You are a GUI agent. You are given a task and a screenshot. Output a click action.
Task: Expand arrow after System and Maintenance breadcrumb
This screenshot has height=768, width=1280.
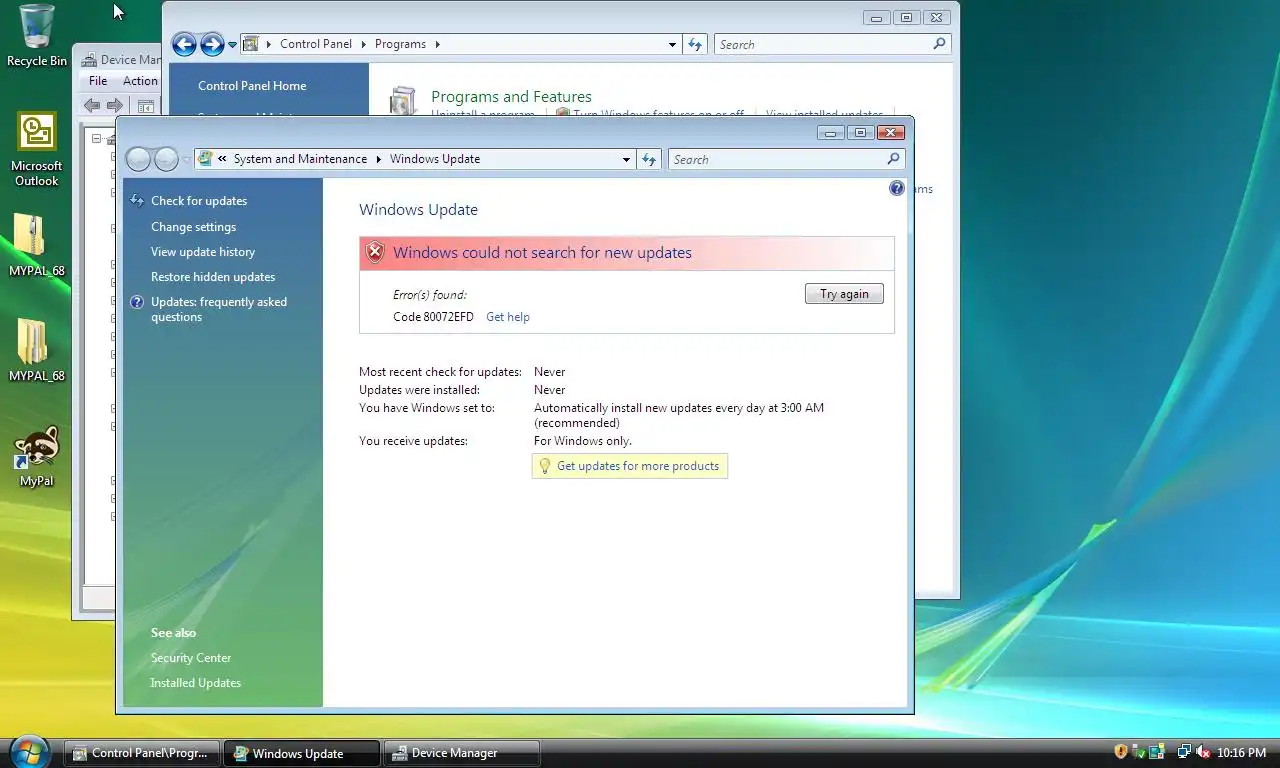point(378,159)
